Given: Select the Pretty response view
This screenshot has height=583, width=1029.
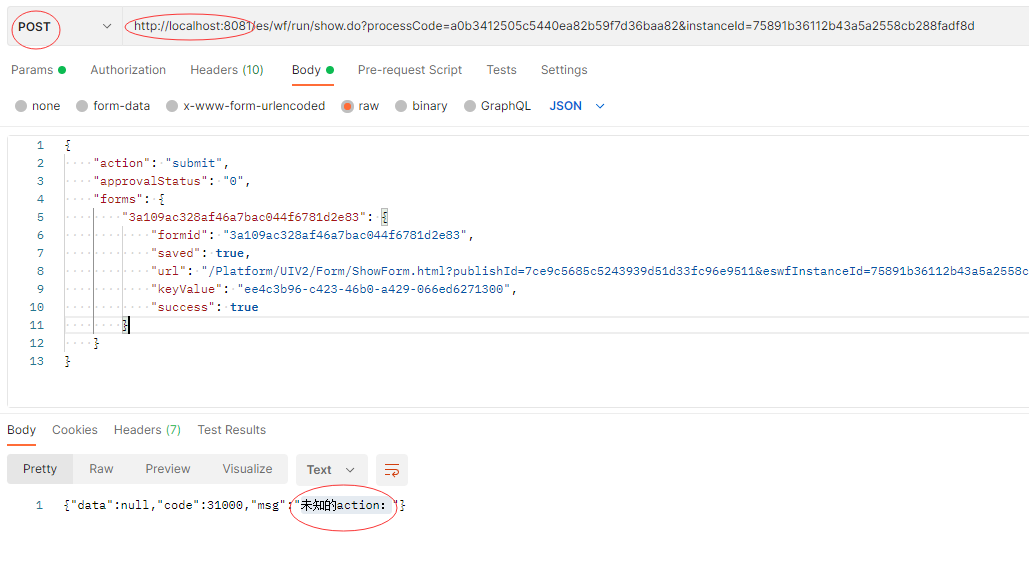Looking at the screenshot, I should [40, 469].
